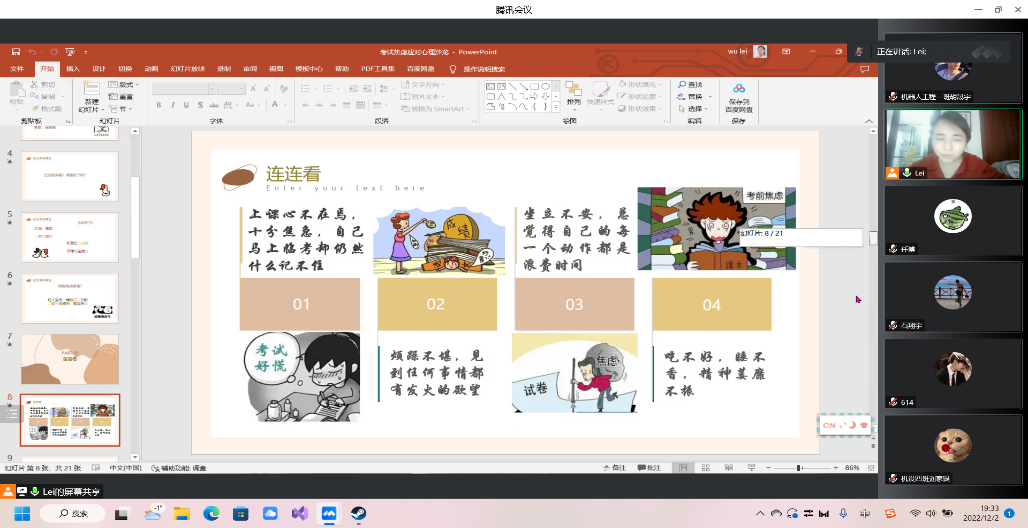
Task: Click the Save to Baidu Netdisk icon
Action: pos(739,95)
